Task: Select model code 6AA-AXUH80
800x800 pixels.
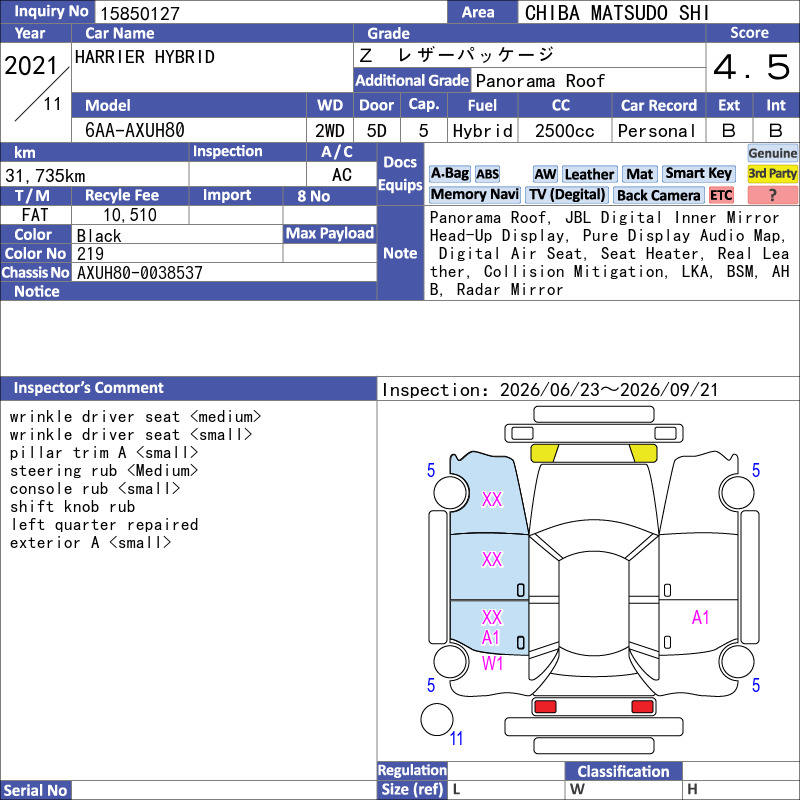Action: tap(135, 131)
